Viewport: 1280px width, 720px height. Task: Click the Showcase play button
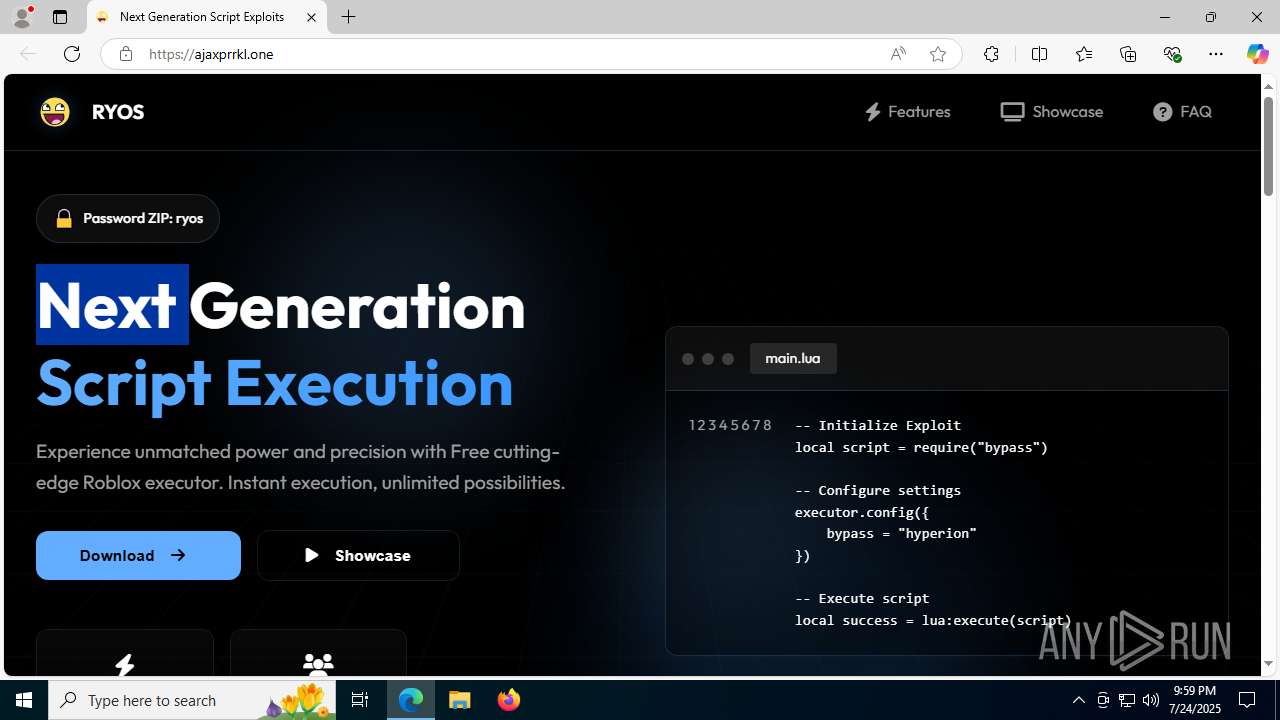point(358,555)
